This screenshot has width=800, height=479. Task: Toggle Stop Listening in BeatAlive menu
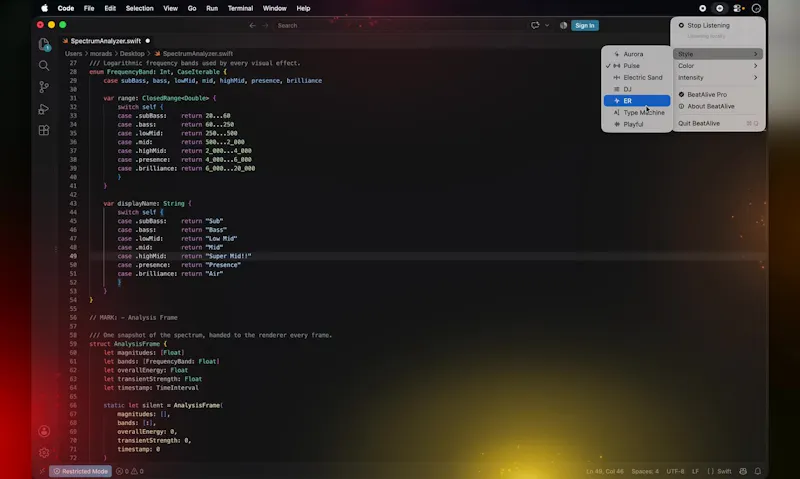click(x=718, y=25)
